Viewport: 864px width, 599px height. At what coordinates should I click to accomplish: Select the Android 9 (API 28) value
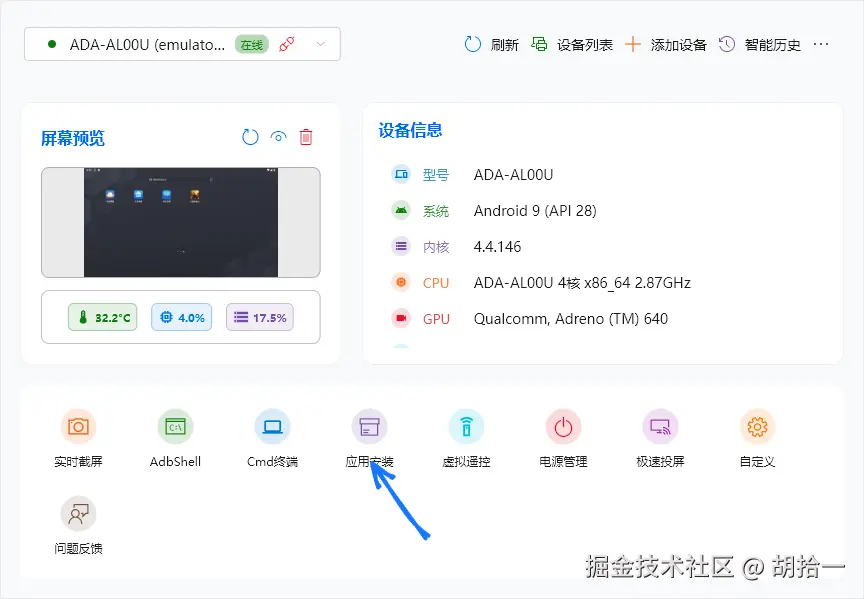535,211
